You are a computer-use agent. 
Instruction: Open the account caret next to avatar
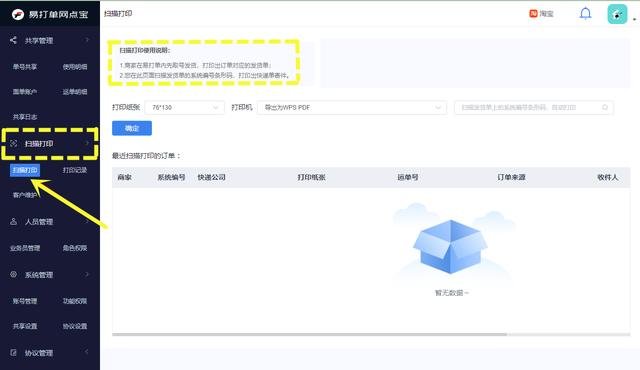634,19
